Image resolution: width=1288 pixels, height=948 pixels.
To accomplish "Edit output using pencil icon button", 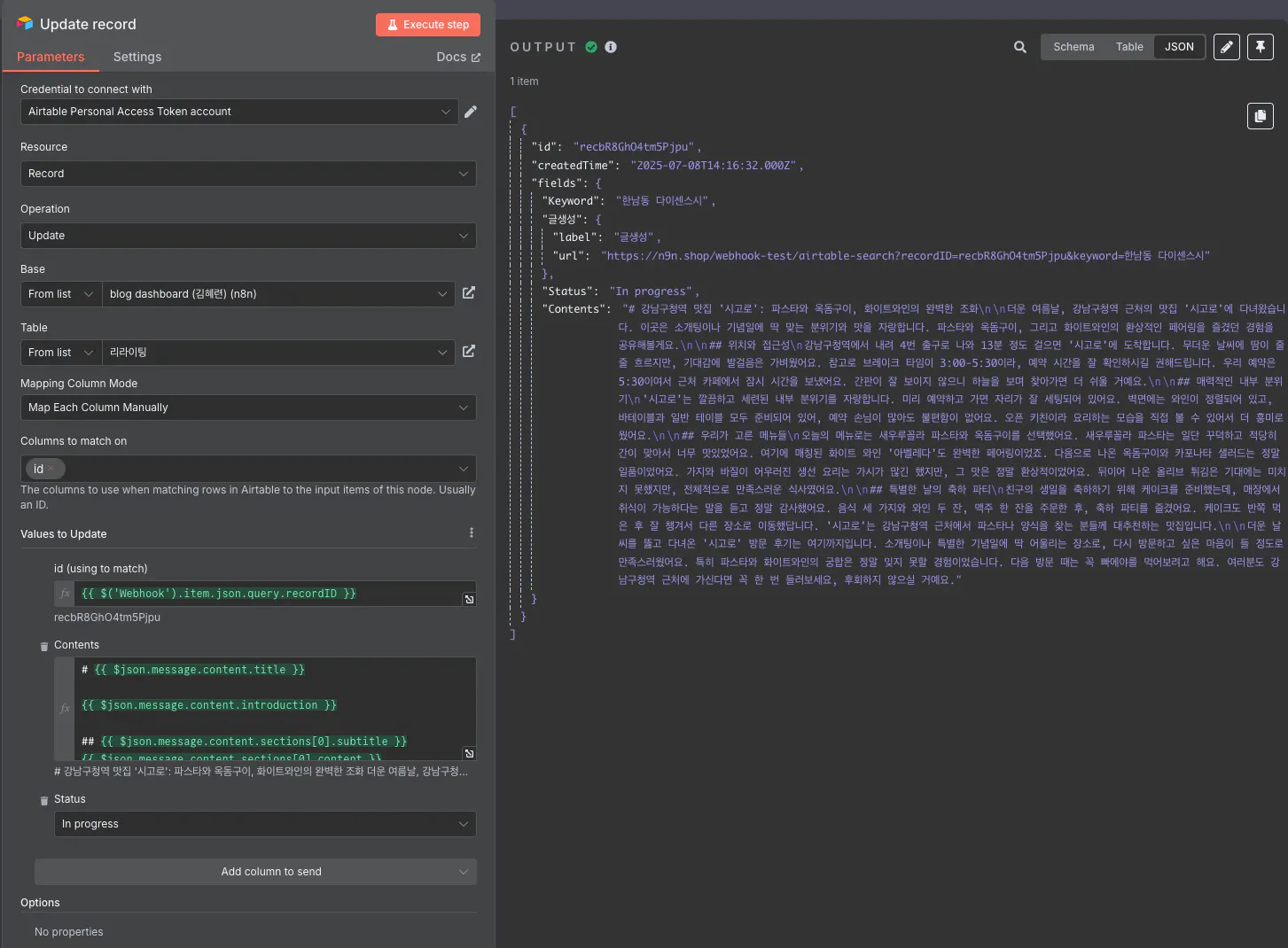I will tap(1227, 47).
